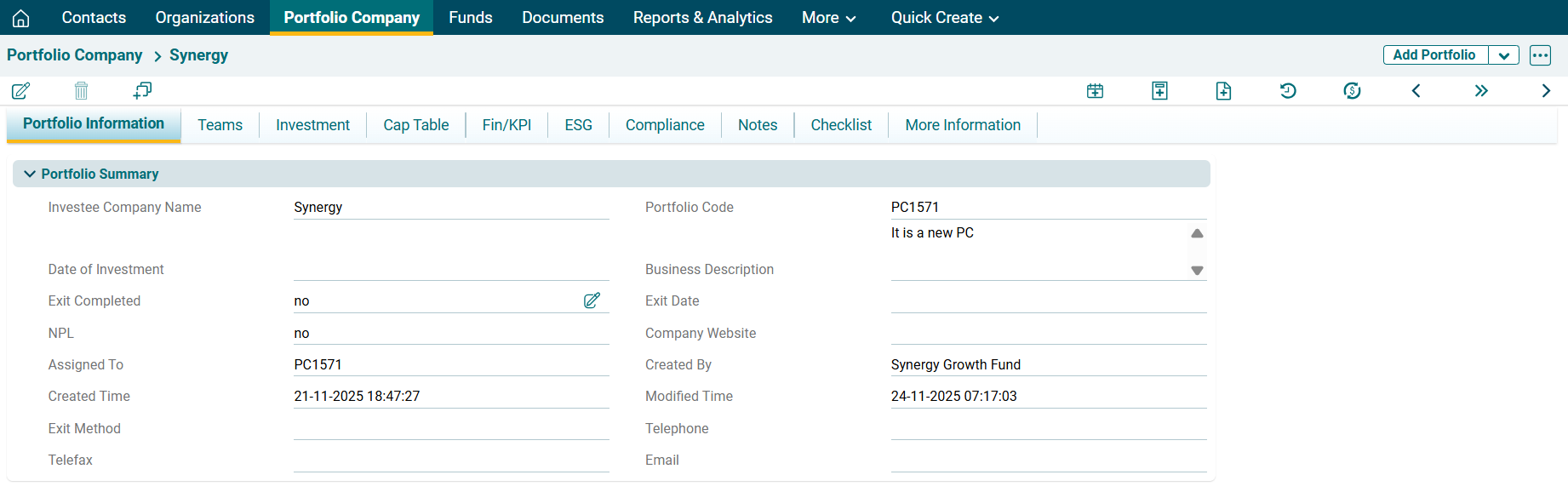Switch to the Cap Table tab
Screen dimensions: 1568x492
click(415, 125)
